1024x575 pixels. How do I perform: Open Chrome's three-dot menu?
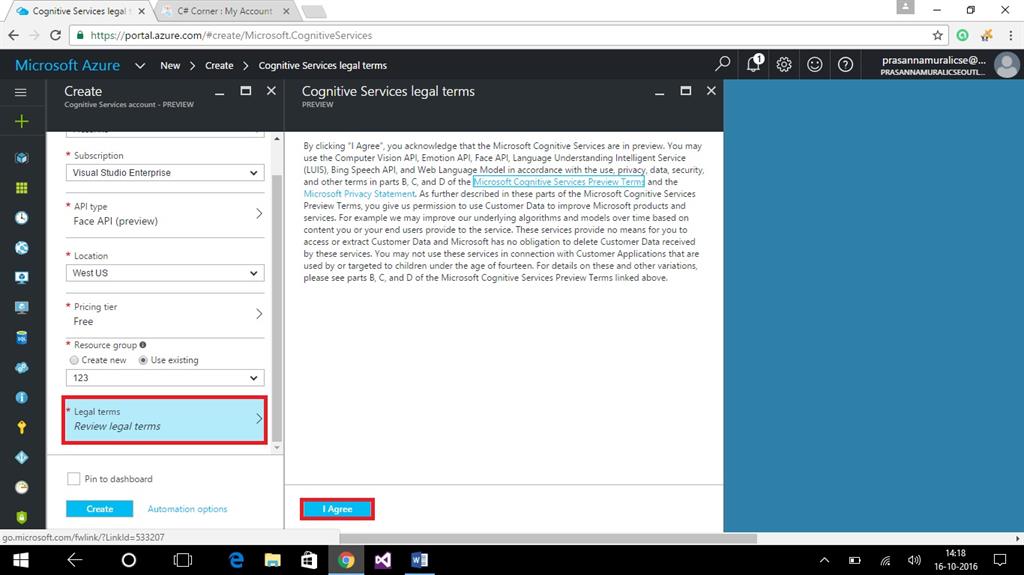(1011, 35)
